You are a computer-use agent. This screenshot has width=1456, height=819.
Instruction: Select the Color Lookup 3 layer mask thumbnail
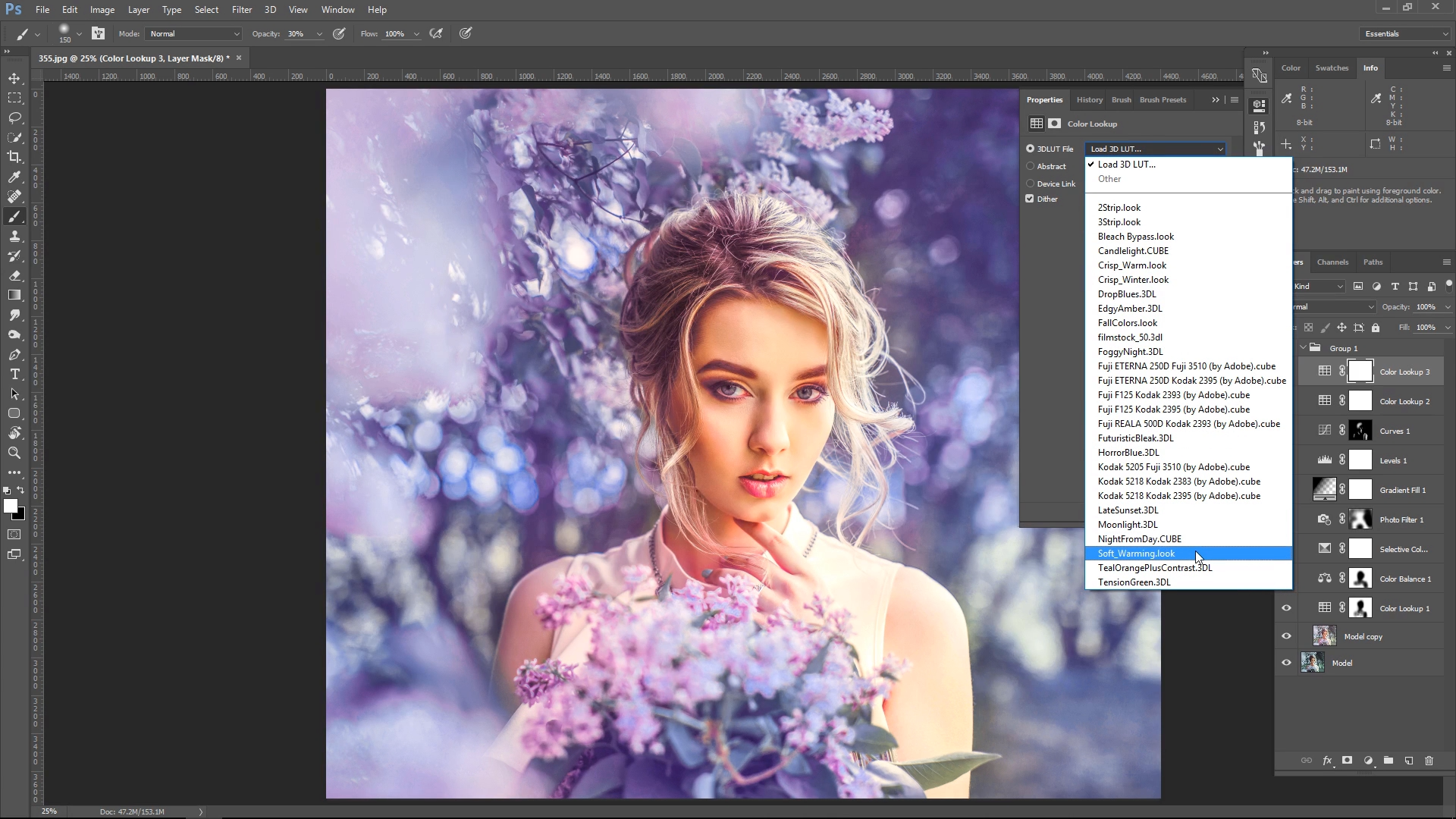pos(1360,372)
